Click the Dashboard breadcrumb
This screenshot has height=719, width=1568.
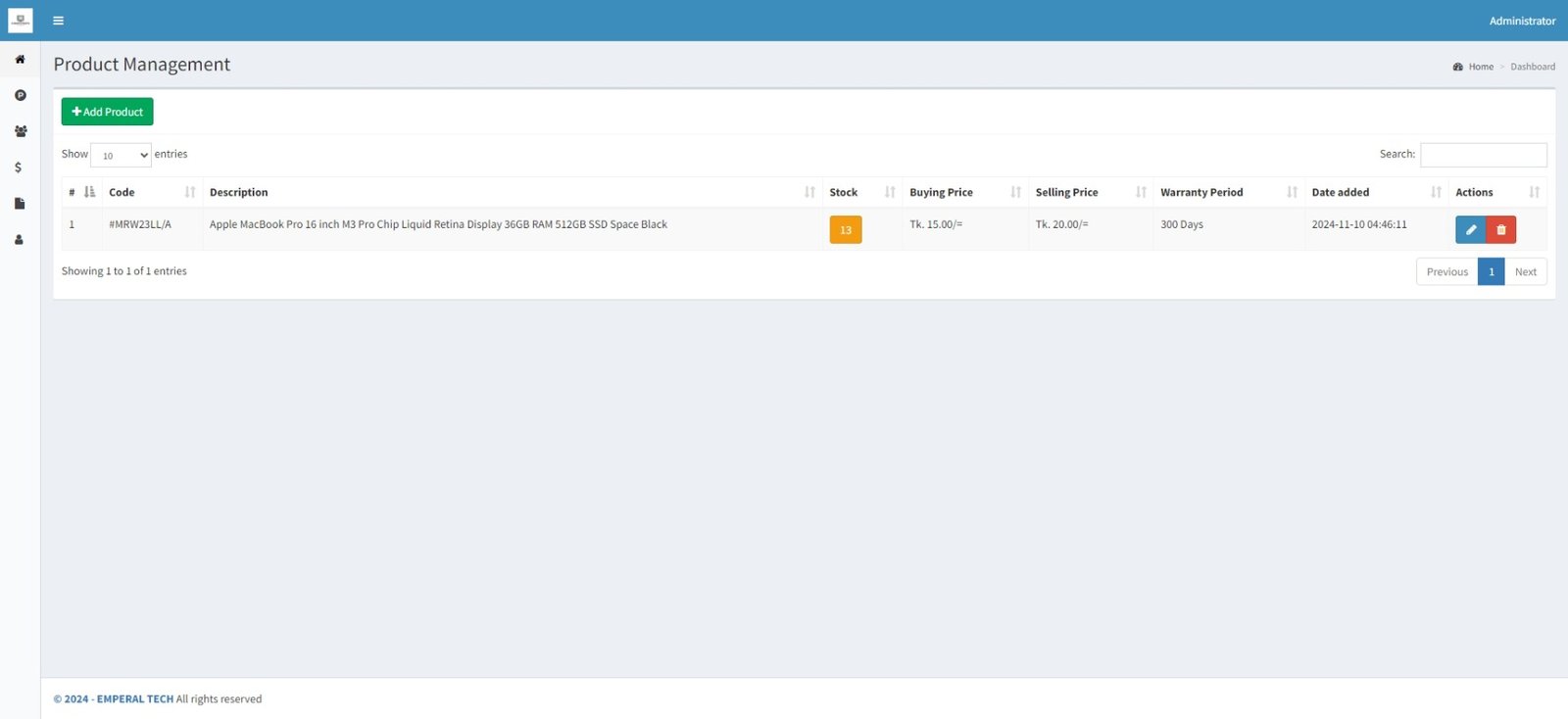[1533, 67]
